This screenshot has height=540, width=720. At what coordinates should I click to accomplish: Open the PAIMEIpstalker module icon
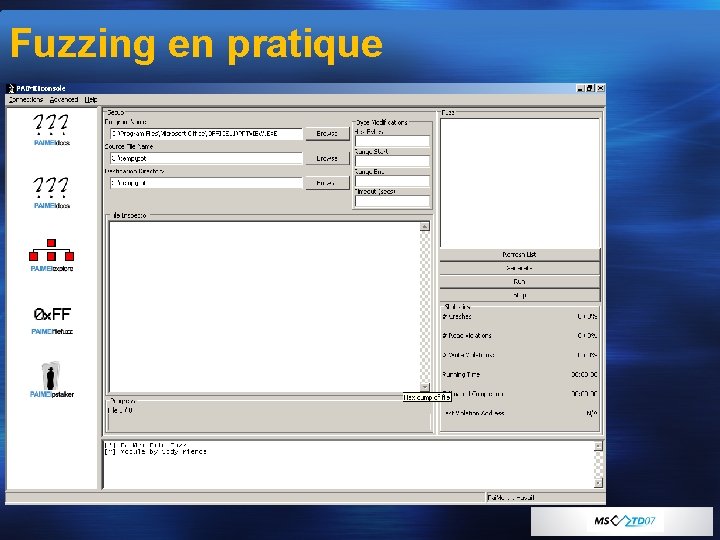point(51,379)
